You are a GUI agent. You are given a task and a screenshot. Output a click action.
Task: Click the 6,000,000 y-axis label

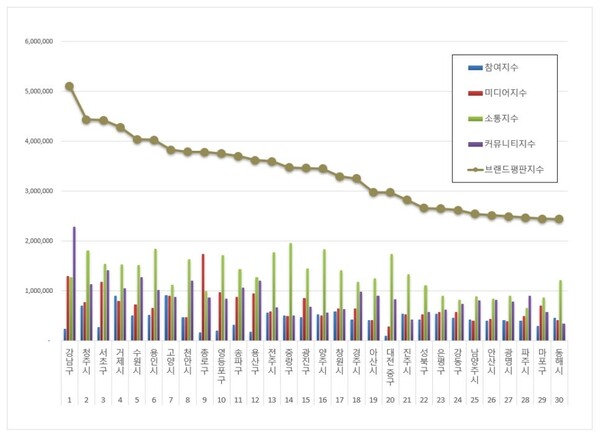39,41
